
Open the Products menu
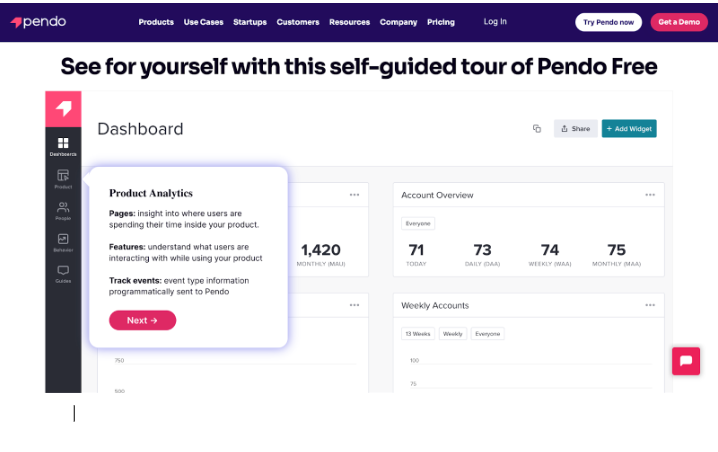click(x=156, y=22)
